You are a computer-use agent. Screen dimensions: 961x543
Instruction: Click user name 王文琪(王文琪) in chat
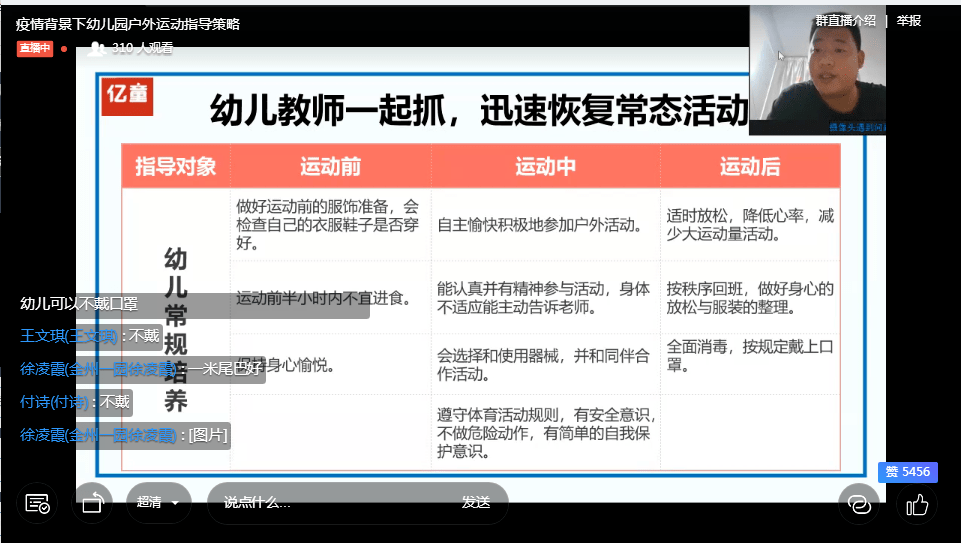click(x=68, y=336)
